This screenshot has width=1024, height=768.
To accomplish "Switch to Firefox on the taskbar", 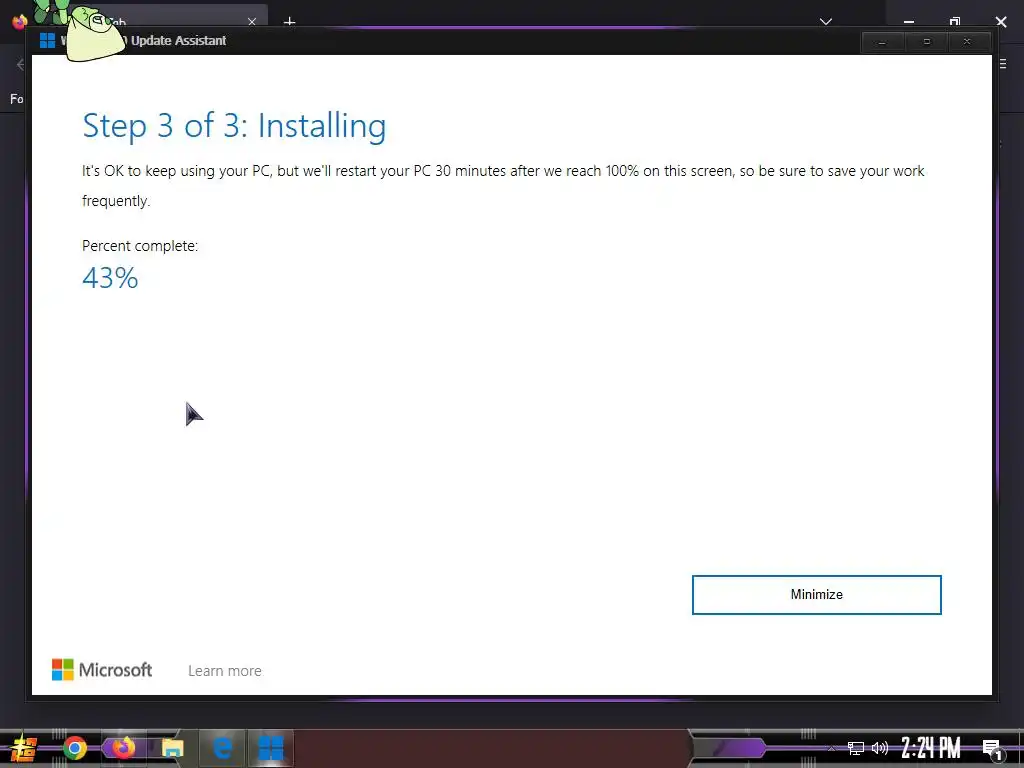I will (x=123, y=747).
